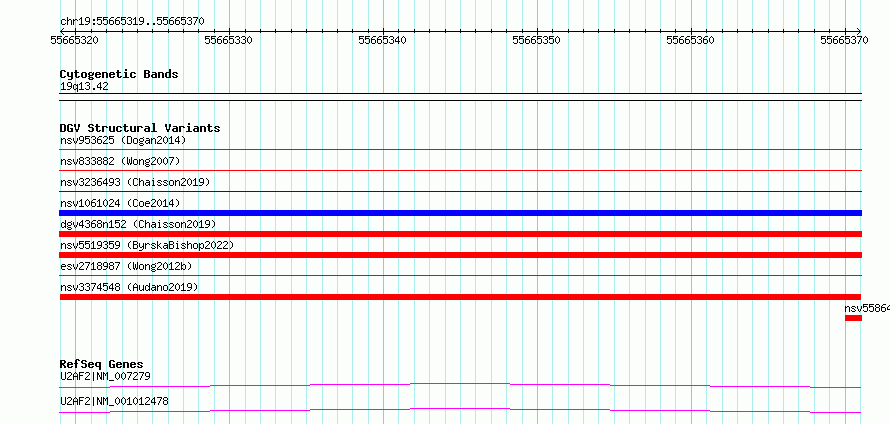Select the 19q13.42 cytogenetic band bar
The height and width of the screenshot is (424, 890).
[460, 97]
